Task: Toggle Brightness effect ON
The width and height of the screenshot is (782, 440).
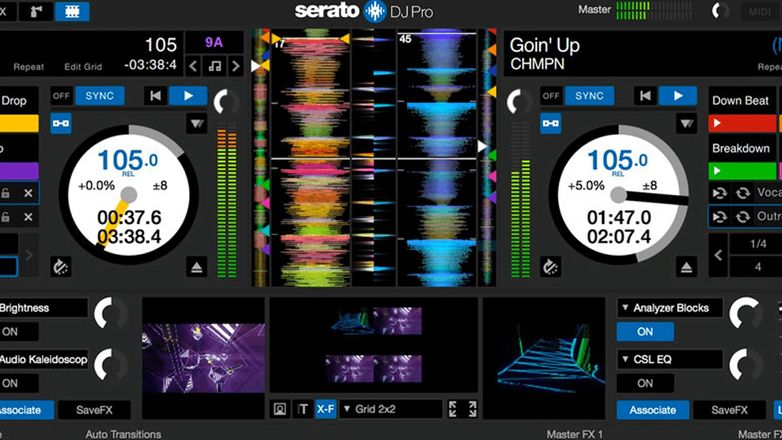Action: pyautogui.click(x=19, y=332)
